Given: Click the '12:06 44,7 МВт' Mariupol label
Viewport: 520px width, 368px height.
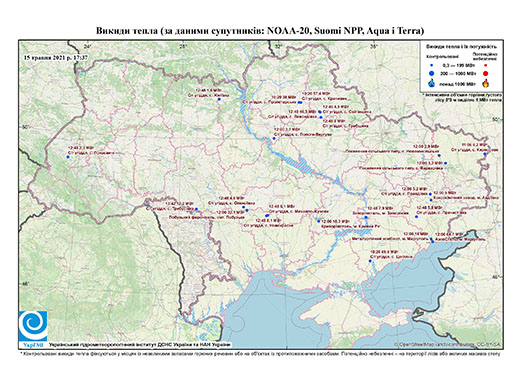Looking at the screenshot, I should pos(448,234).
